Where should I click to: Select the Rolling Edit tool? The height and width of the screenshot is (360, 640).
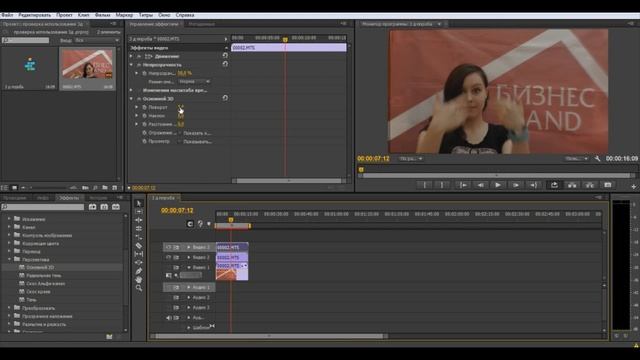click(x=139, y=229)
